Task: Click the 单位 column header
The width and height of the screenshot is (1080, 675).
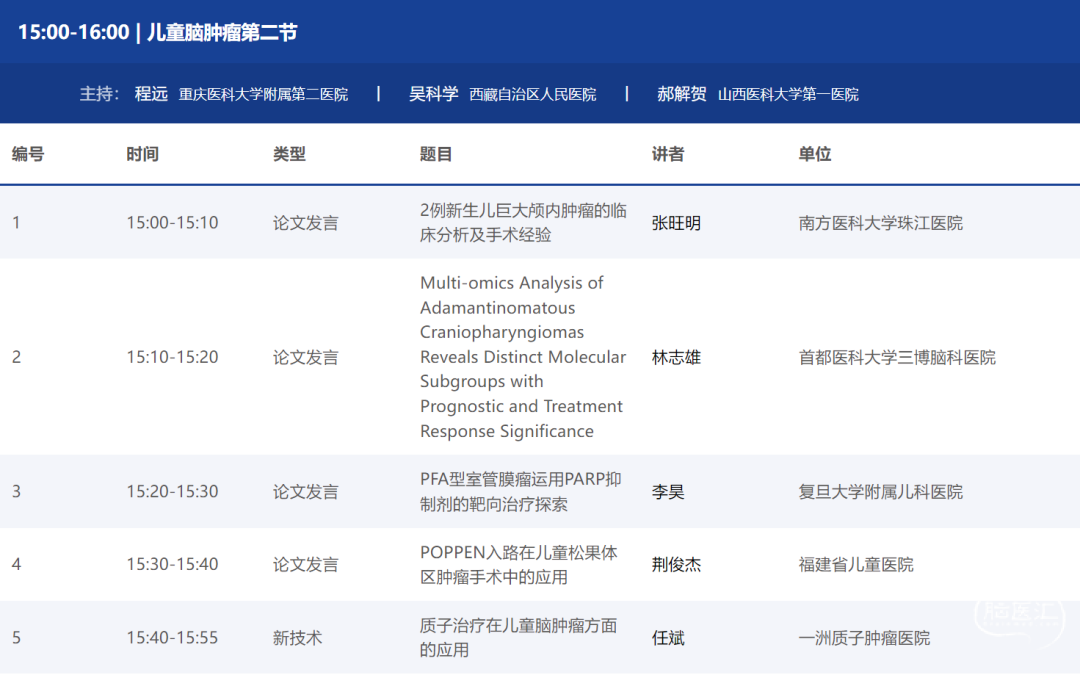Action: coord(815,154)
